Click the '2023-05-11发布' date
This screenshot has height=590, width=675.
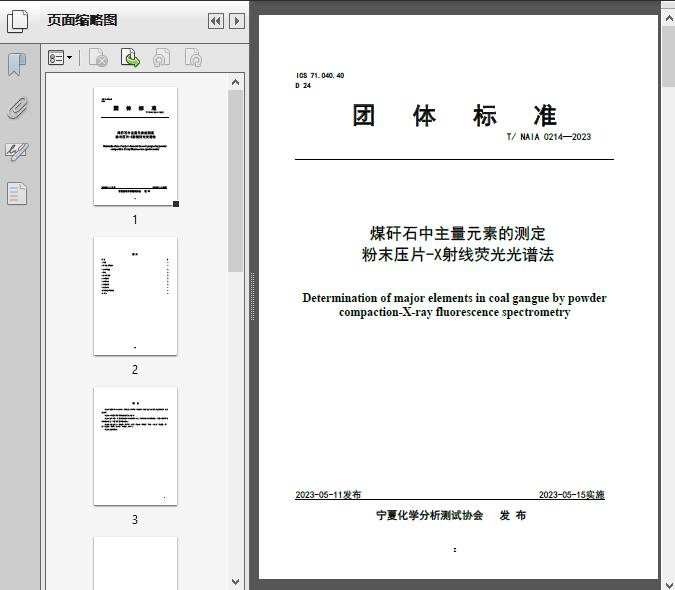(328, 495)
